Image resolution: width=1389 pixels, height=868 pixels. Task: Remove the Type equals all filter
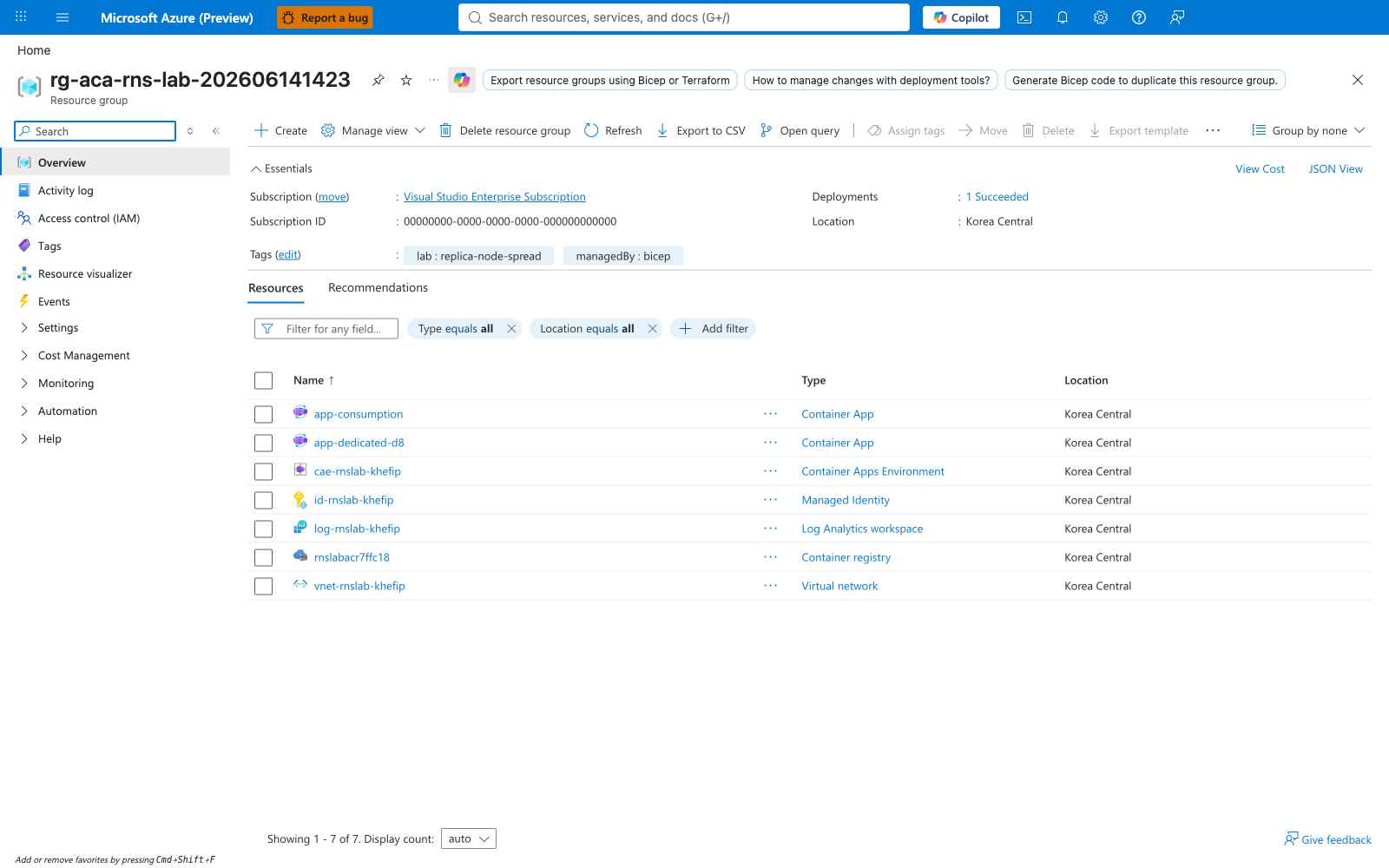coord(511,328)
